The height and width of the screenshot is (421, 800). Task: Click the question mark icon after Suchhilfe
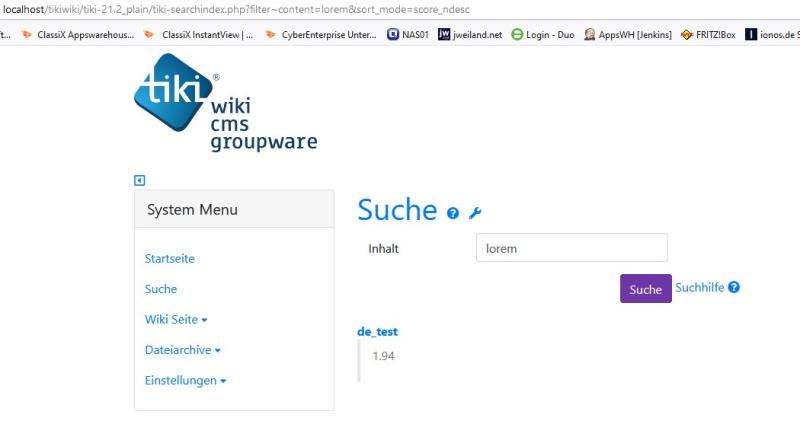tap(734, 287)
